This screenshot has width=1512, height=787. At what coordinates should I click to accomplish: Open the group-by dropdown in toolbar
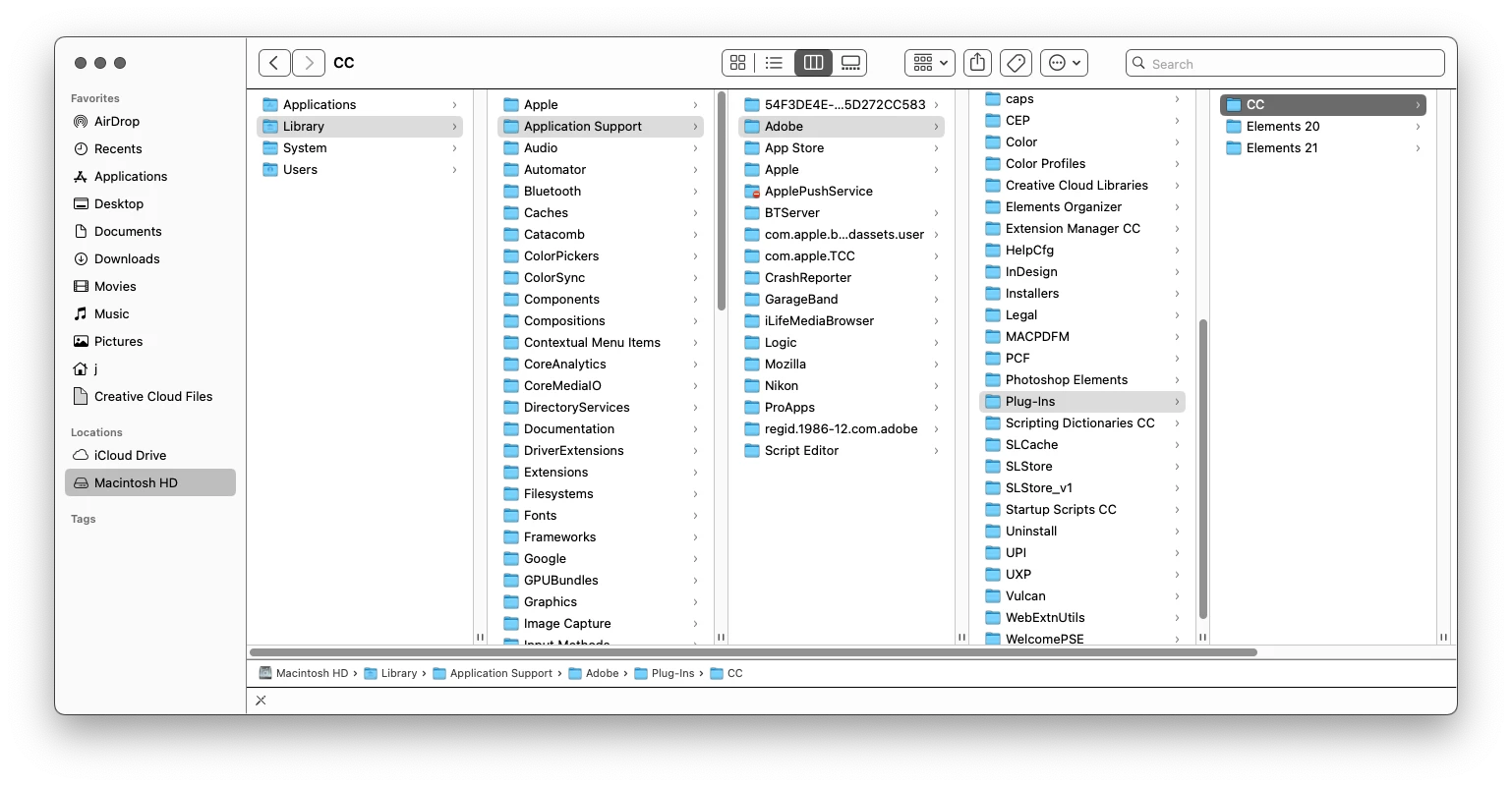[929, 63]
